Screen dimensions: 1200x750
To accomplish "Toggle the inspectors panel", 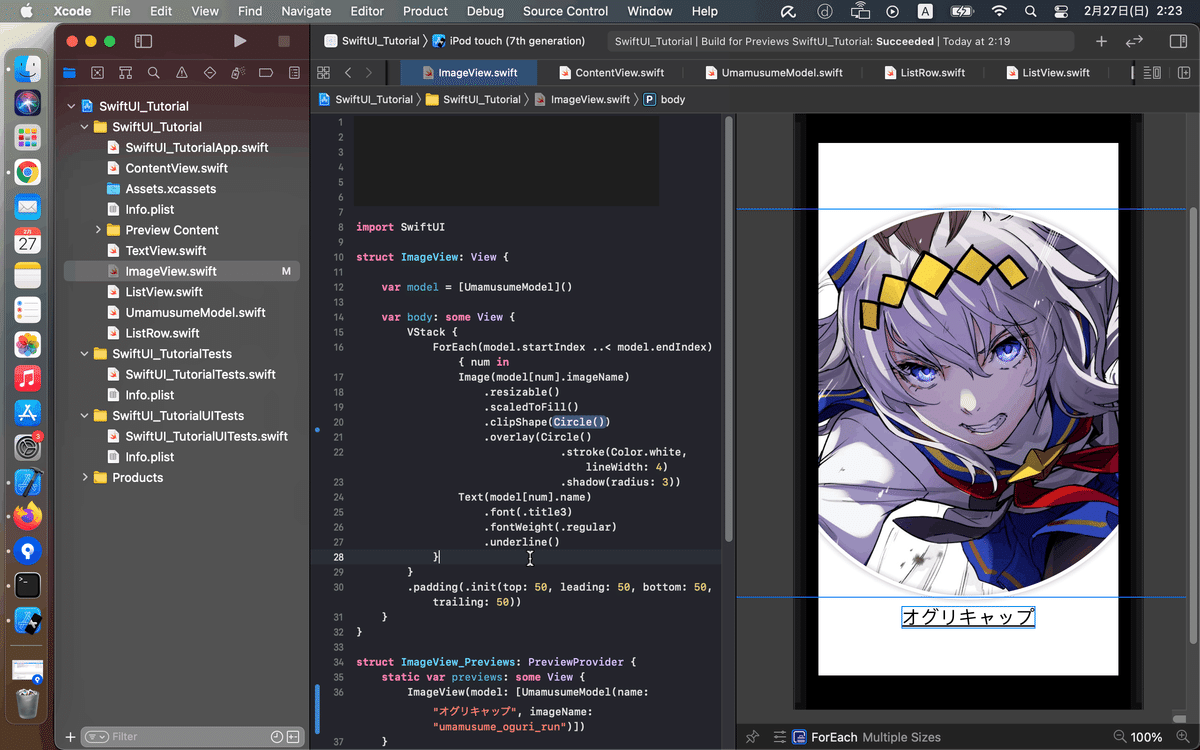I will pos(1178,41).
